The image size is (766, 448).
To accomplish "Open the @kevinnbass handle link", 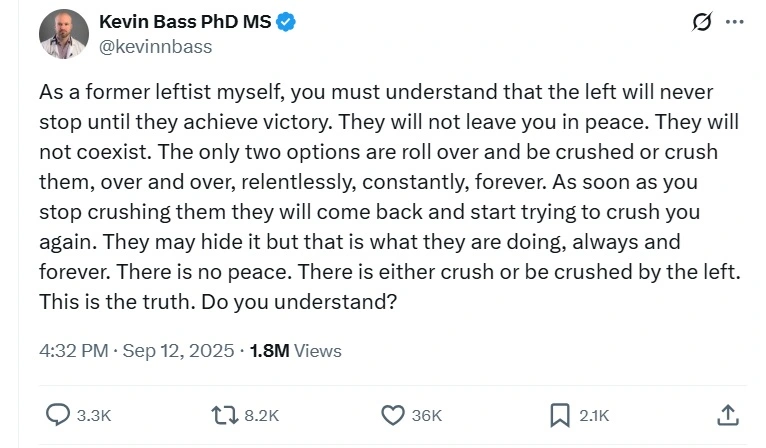I will (x=155, y=46).
